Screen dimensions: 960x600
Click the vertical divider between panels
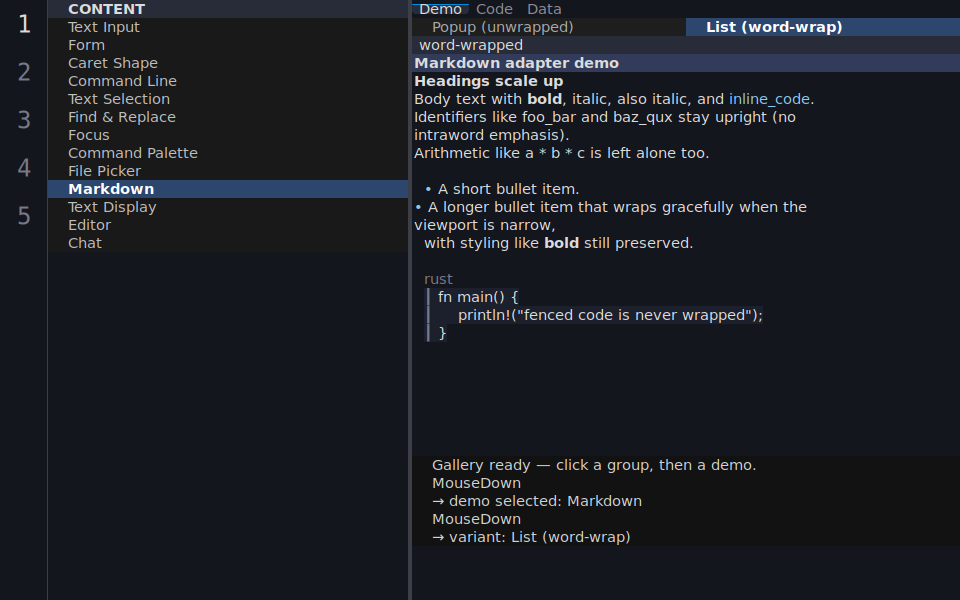coord(410,300)
